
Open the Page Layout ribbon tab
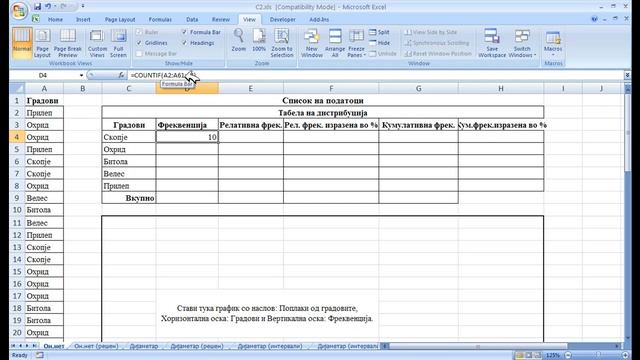click(120, 20)
